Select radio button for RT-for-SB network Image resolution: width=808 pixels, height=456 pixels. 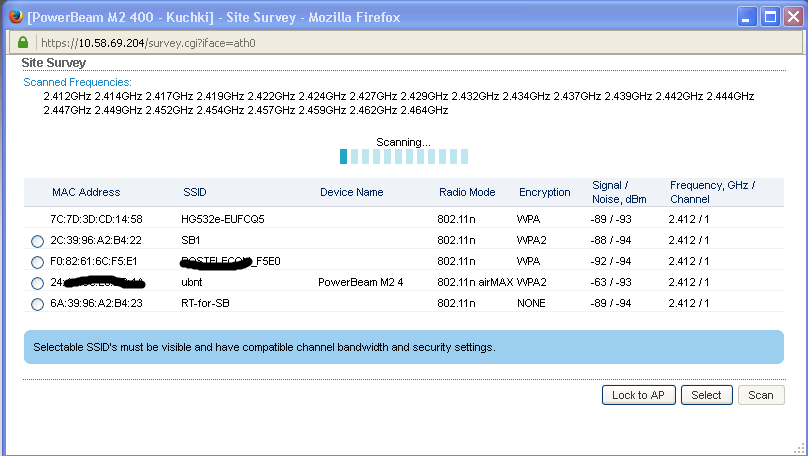pos(37,304)
